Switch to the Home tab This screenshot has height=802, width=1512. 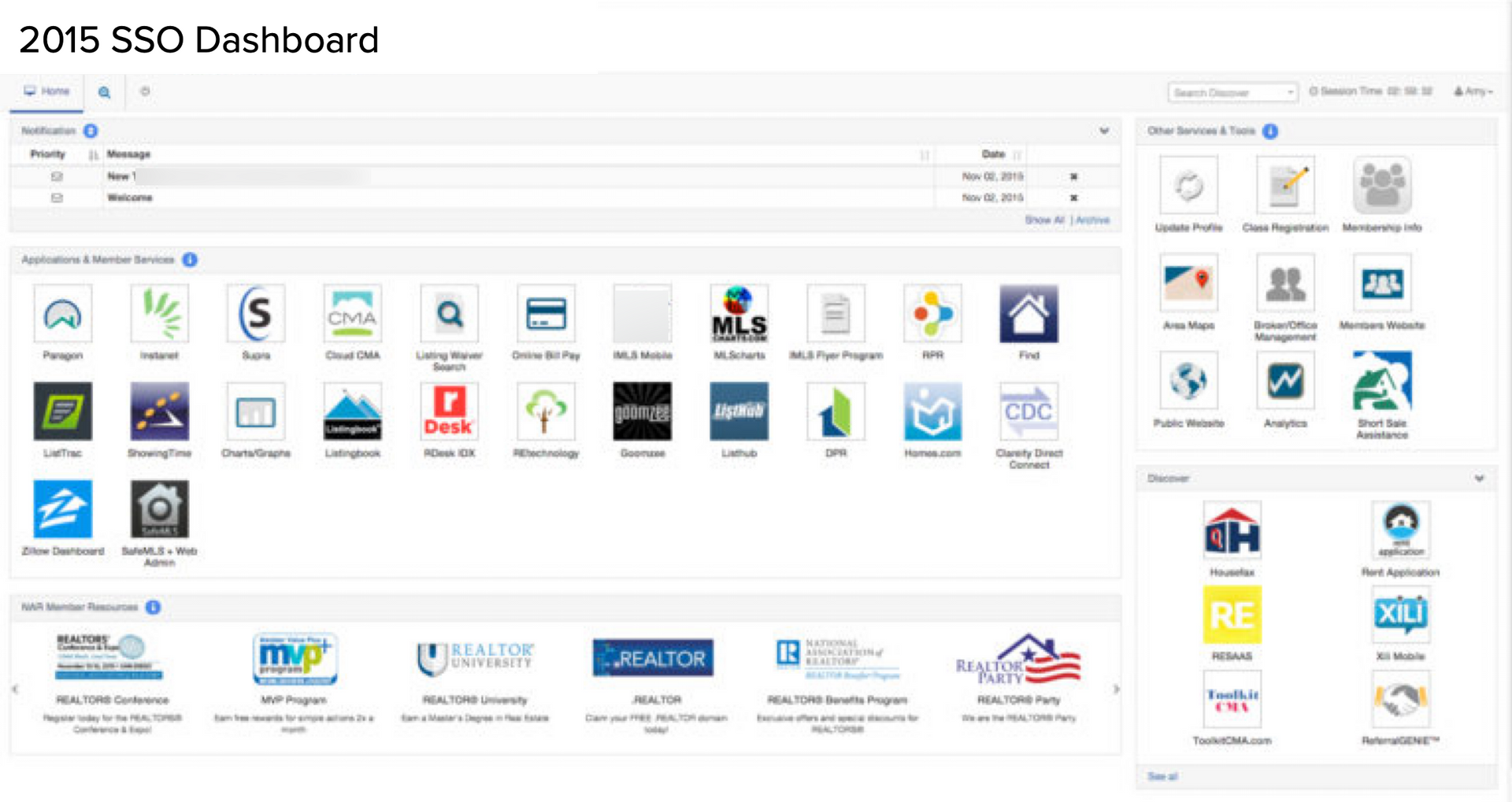tap(47, 91)
